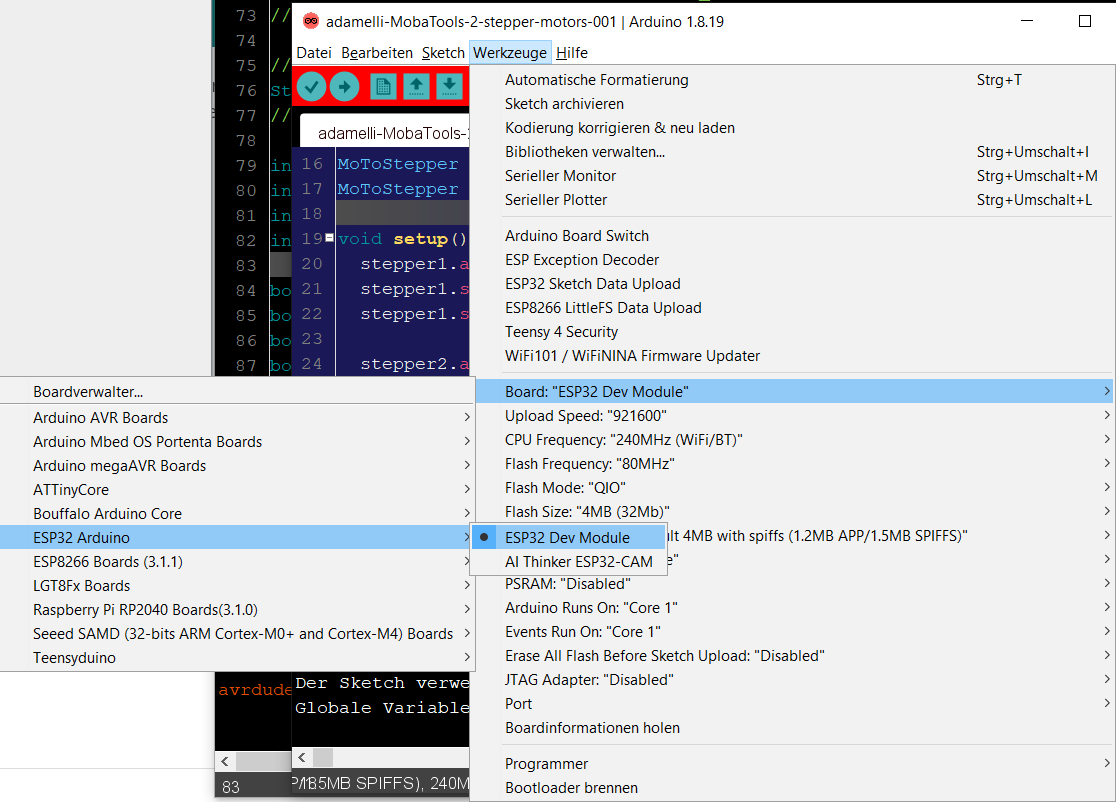Image resolution: width=1116 pixels, height=802 pixels.
Task: Expand ATTinyCore boards
Action: click(237, 490)
